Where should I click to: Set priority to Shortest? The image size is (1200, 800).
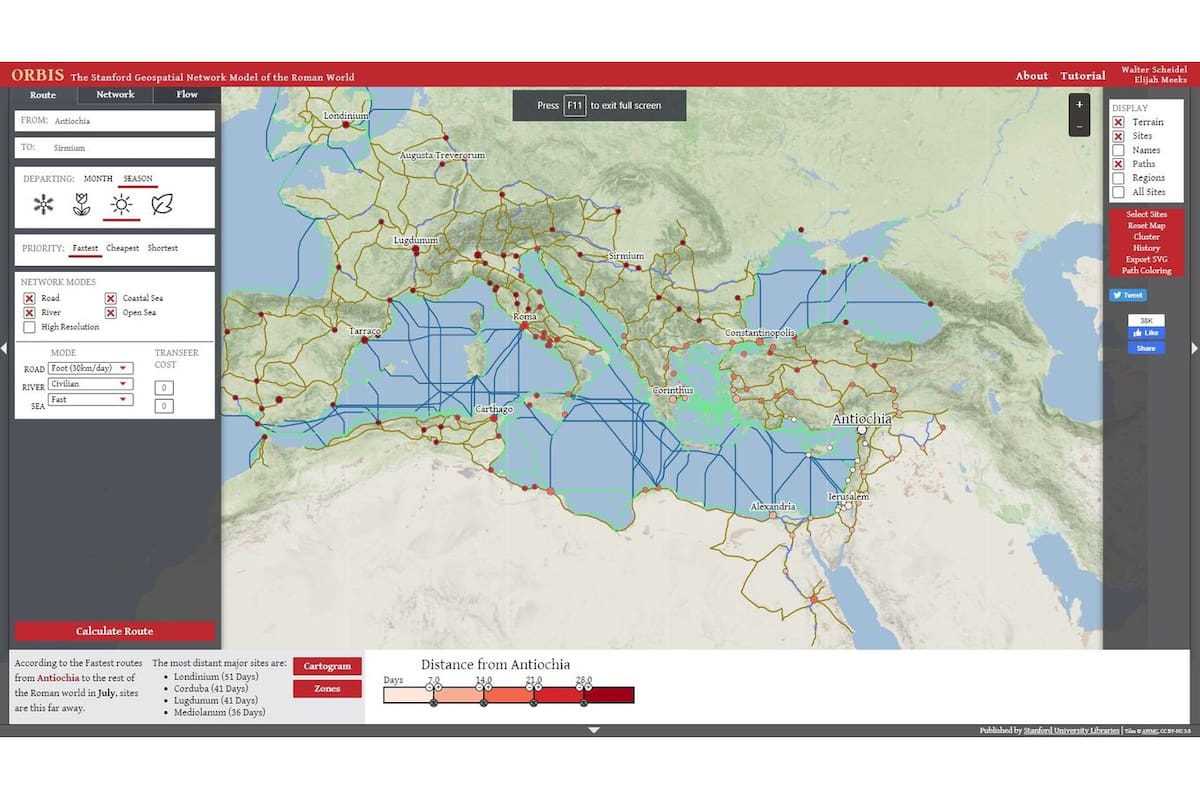(163, 248)
